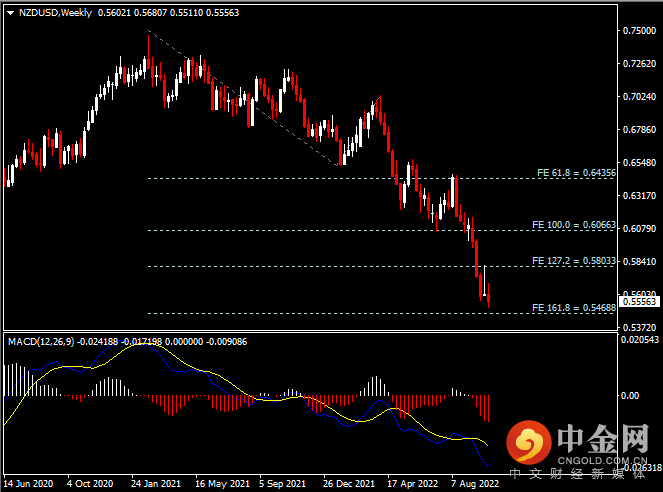The height and width of the screenshot is (492, 663).
Task: Click the 17 Apr 2022 date label
Action: 412,484
